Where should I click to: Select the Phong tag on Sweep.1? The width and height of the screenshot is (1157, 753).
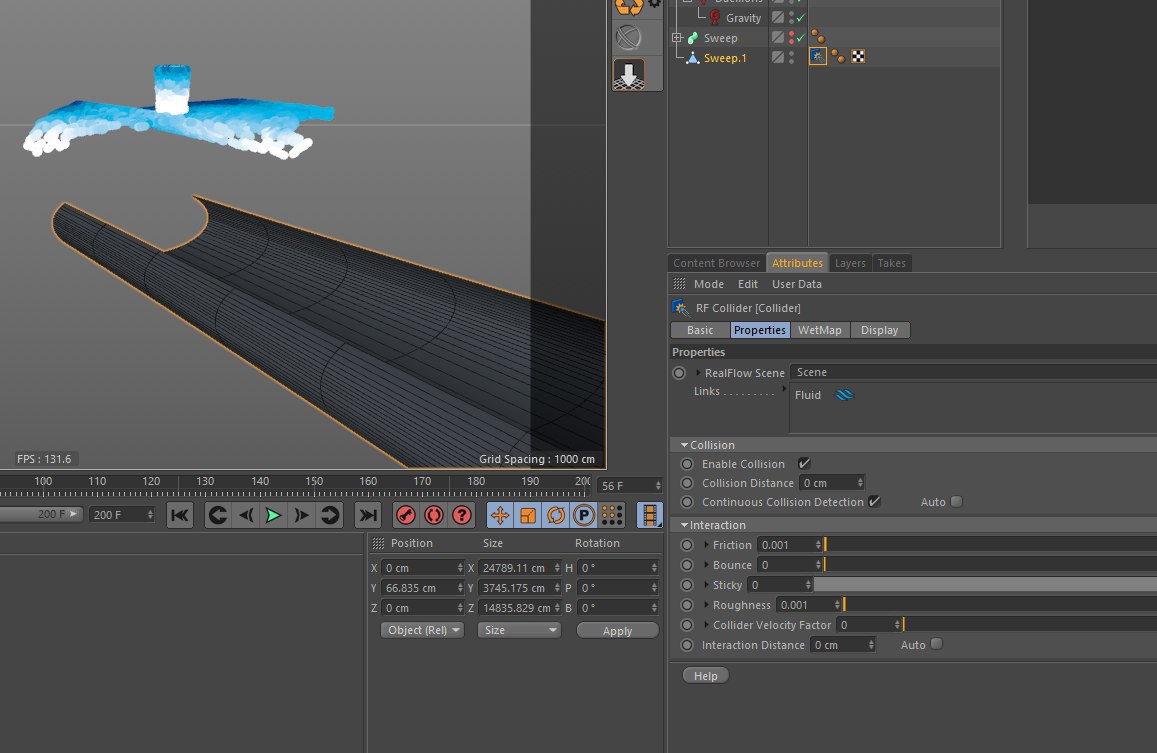coord(838,57)
